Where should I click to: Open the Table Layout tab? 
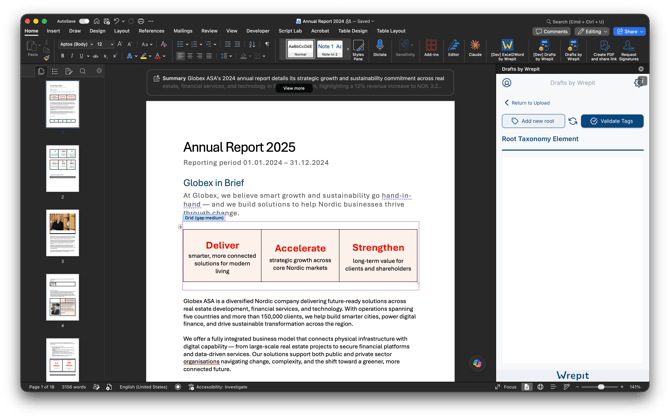click(x=391, y=31)
